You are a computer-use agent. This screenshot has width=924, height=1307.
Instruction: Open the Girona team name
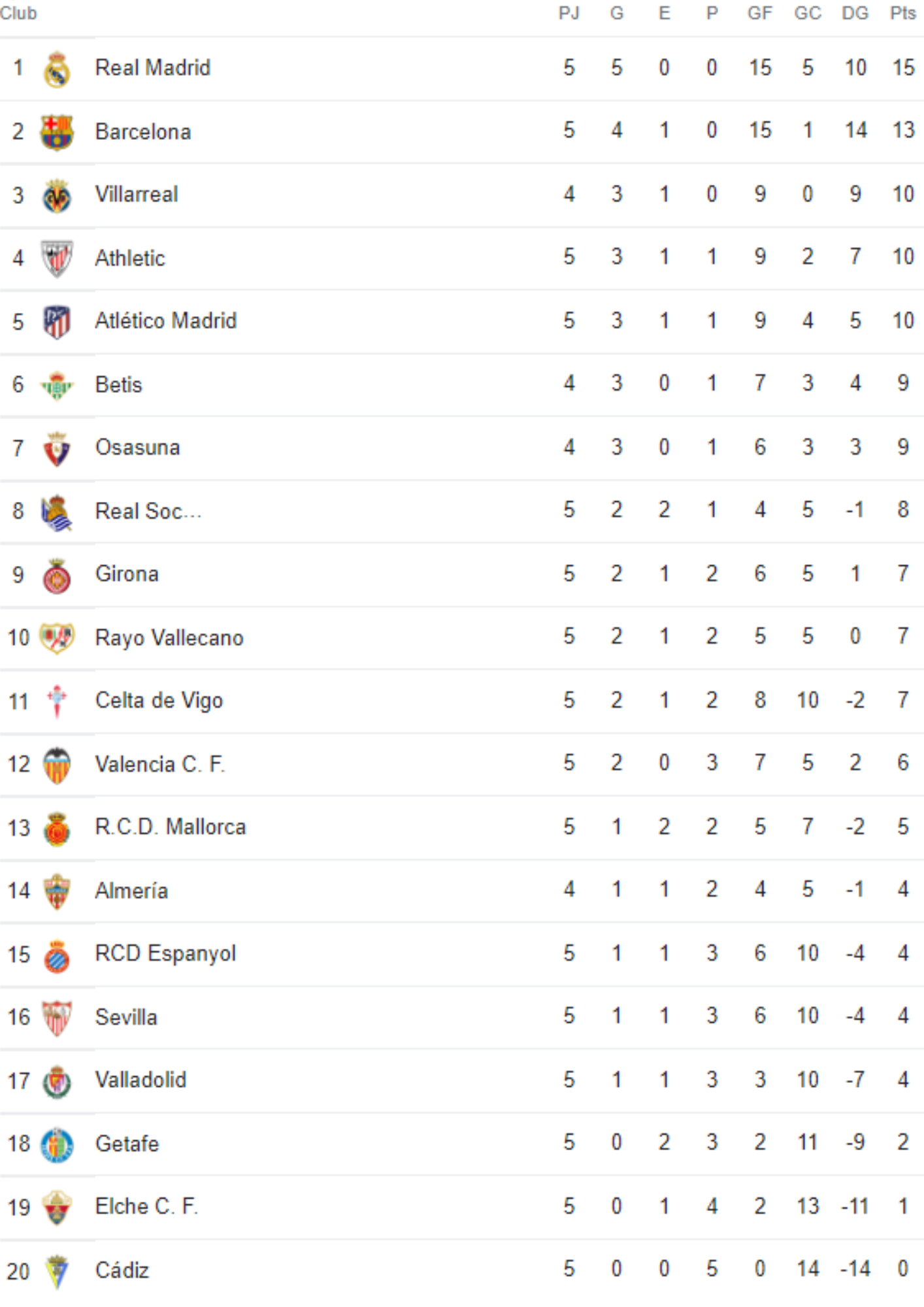tap(127, 574)
